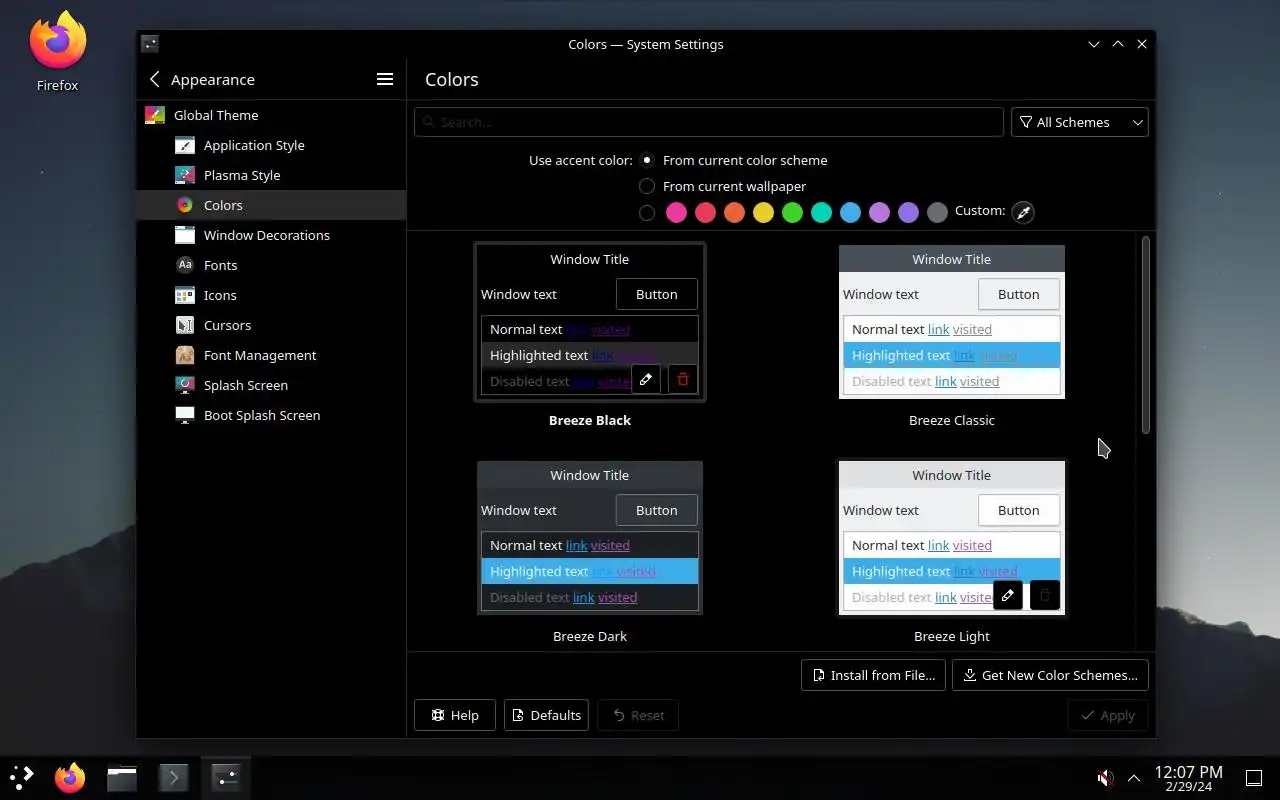This screenshot has height=800, width=1280.
Task: Click the Plasma Style icon
Action: [x=185, y=175]
